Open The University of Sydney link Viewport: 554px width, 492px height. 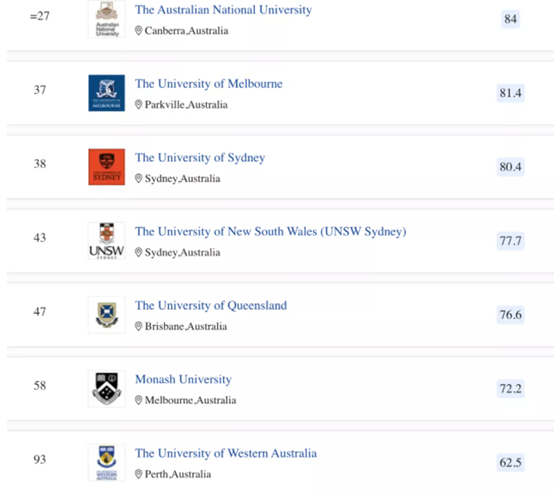[x=200, y=158]
